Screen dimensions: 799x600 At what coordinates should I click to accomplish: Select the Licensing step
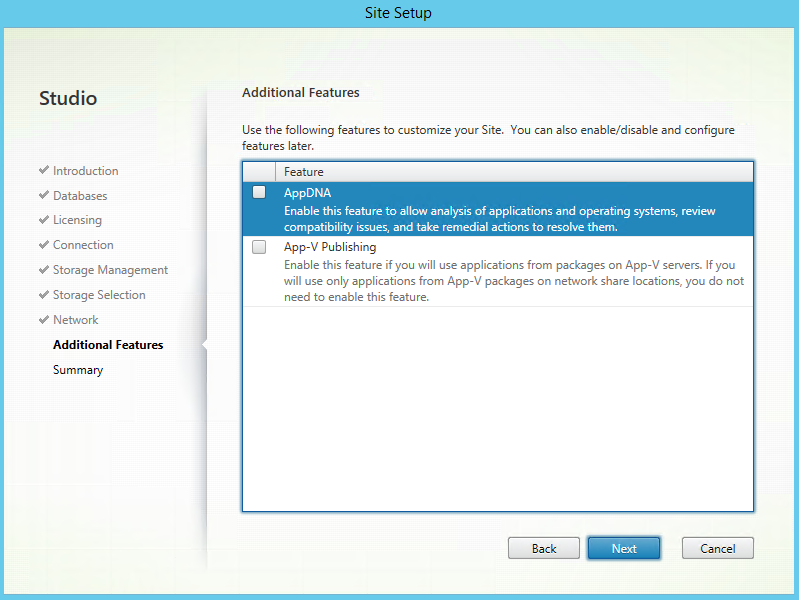point(77,220)
